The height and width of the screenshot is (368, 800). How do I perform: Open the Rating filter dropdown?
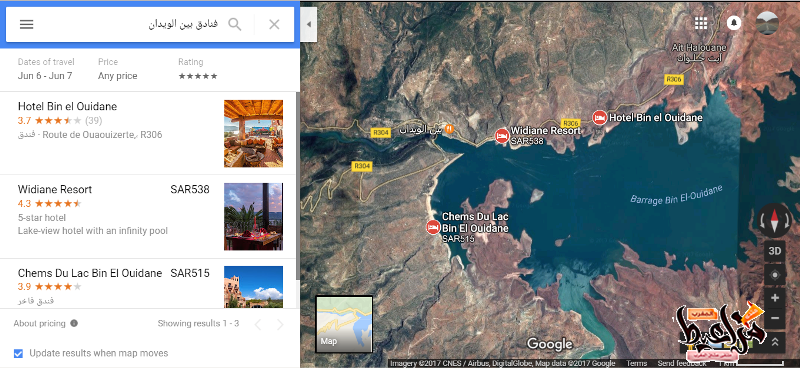(198, 69)
